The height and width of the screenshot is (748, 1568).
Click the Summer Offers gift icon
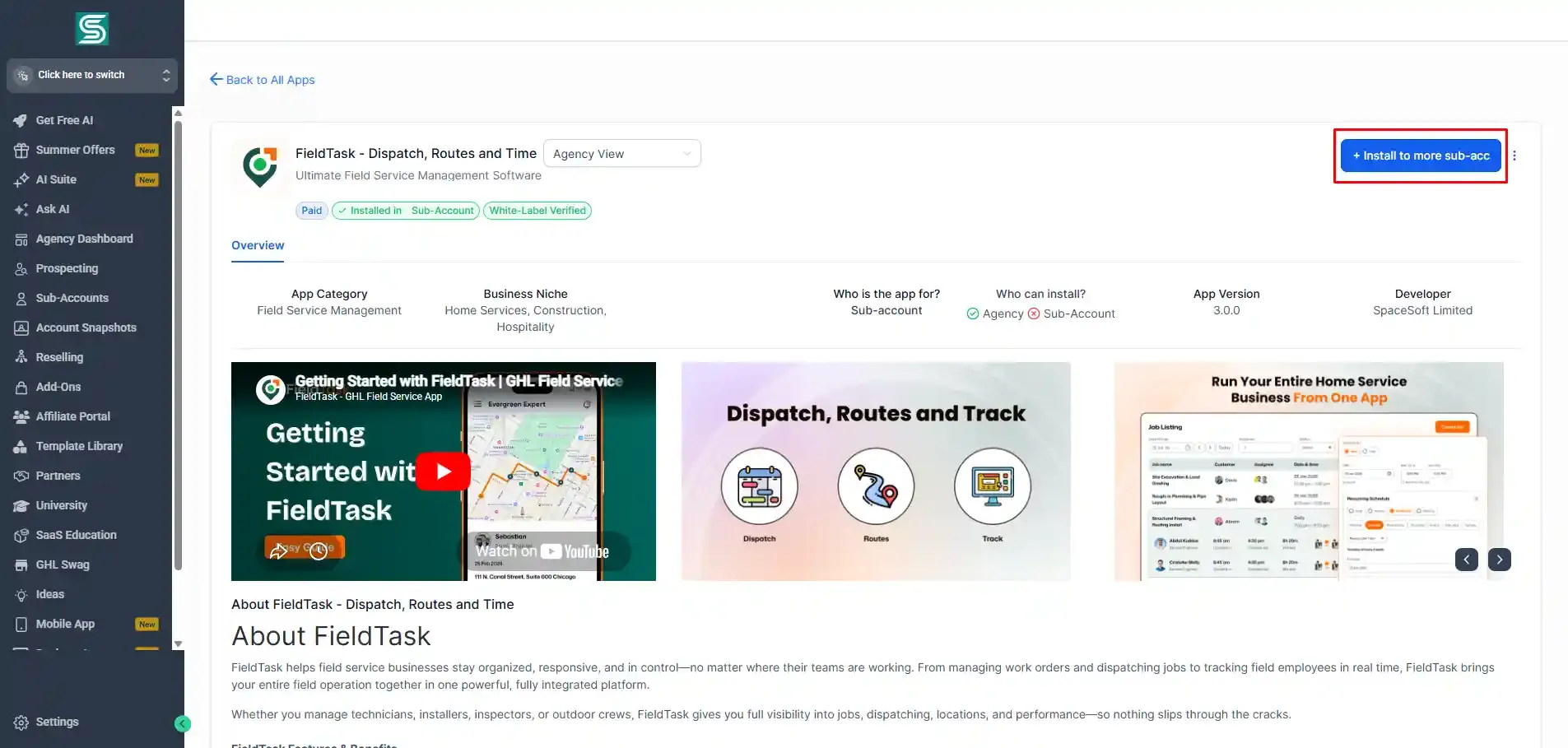[x=21, y=150]
